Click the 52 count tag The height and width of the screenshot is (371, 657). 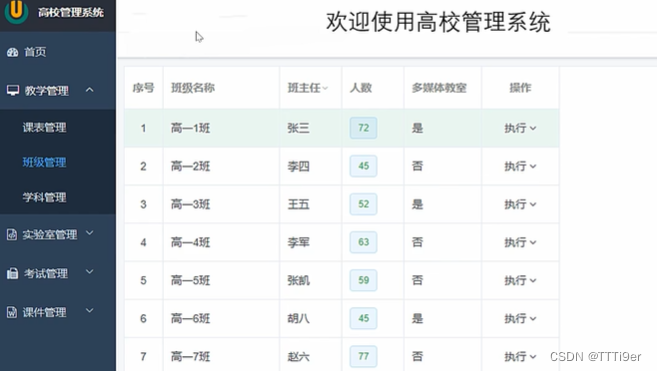click(363, 204)
